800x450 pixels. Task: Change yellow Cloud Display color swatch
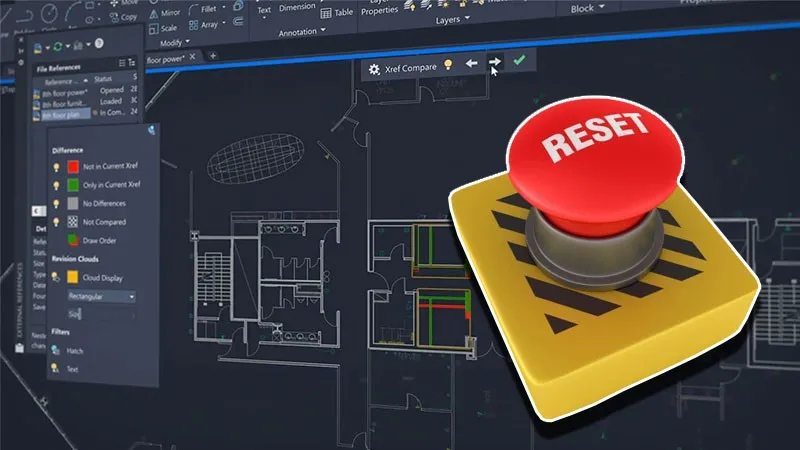[72, 277]
